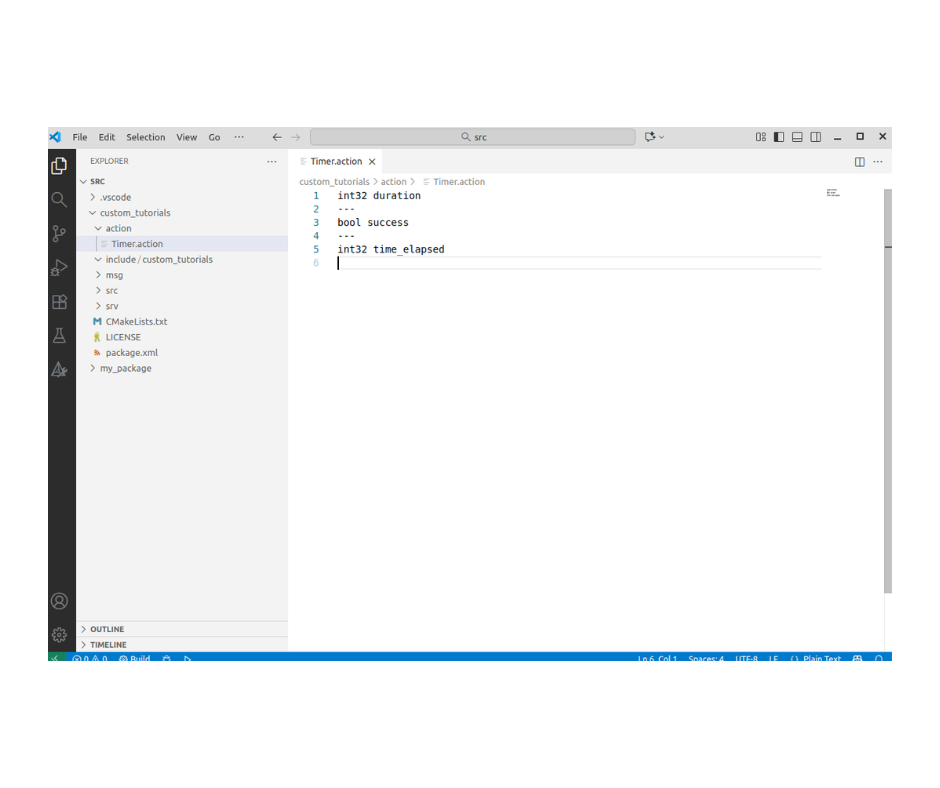Viewport: 940px width, 788px height.
Task: Switch to the Timer.action editor tab
Action: (x=336, y=162)
